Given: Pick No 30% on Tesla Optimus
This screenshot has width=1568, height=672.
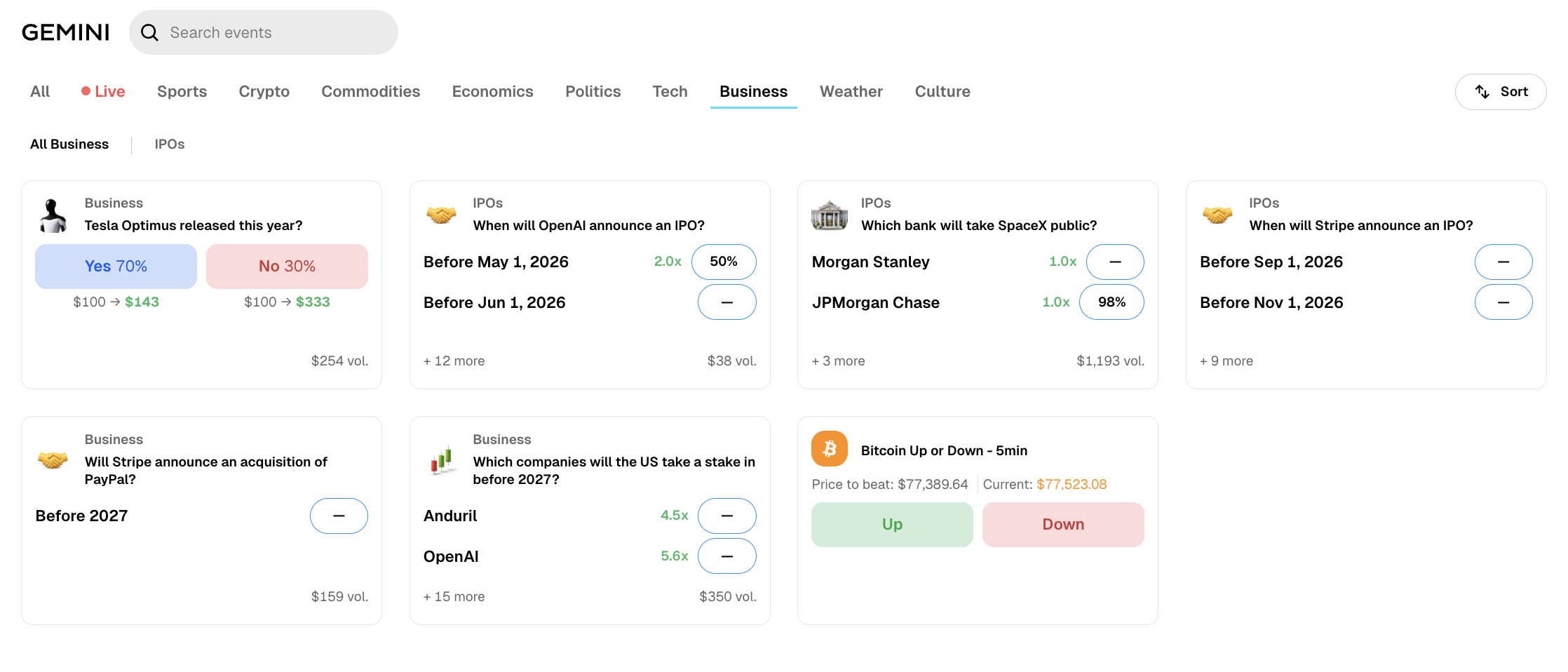Looking at the screenshot, I should 287,267.
